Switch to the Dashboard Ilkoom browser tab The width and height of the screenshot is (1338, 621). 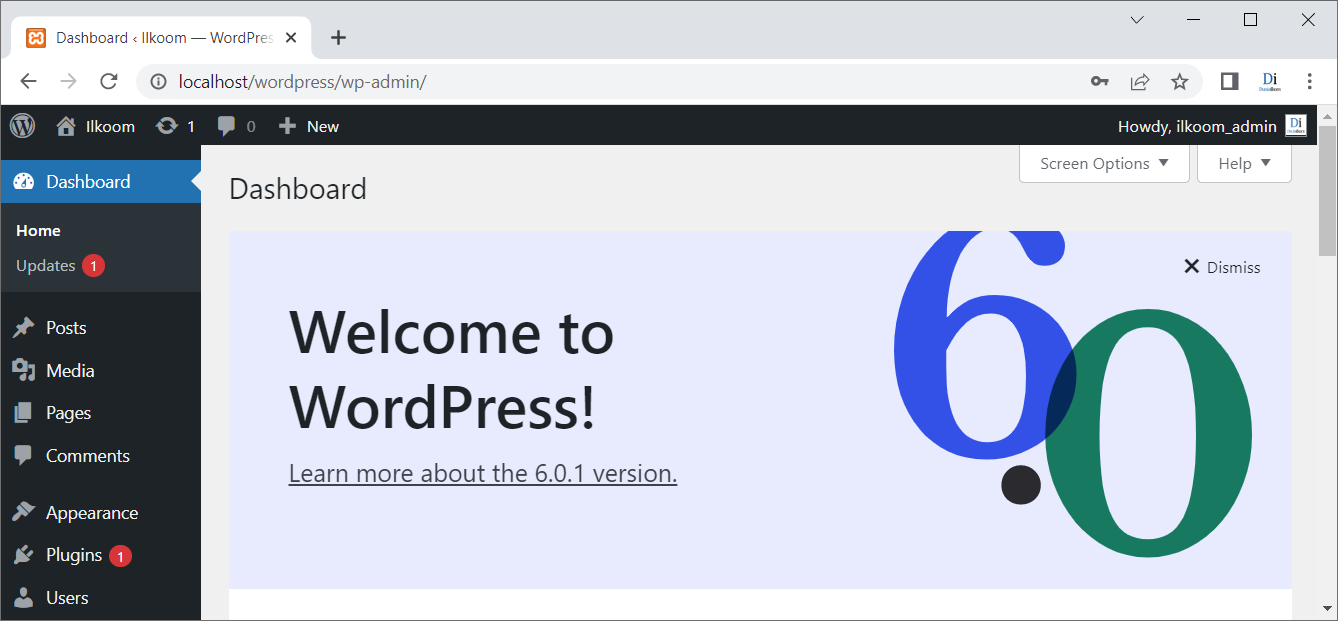click(163, 38)
